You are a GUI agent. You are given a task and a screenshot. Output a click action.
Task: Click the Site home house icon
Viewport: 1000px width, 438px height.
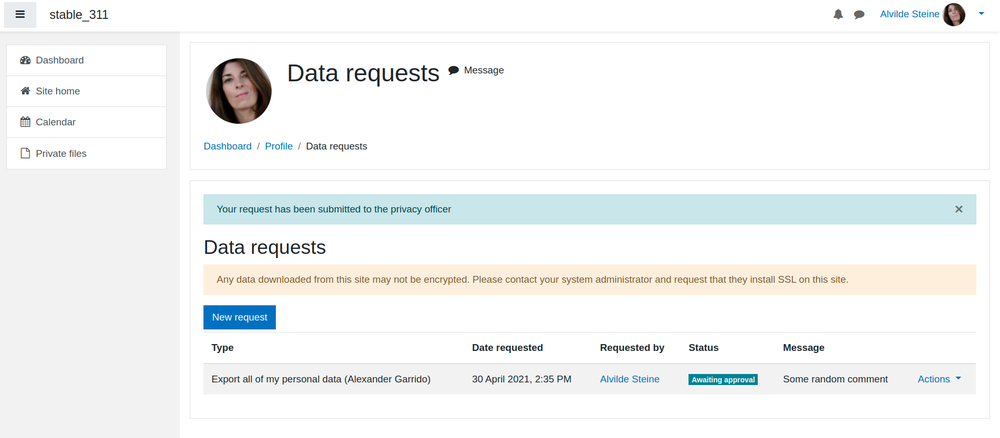(26, 91)
